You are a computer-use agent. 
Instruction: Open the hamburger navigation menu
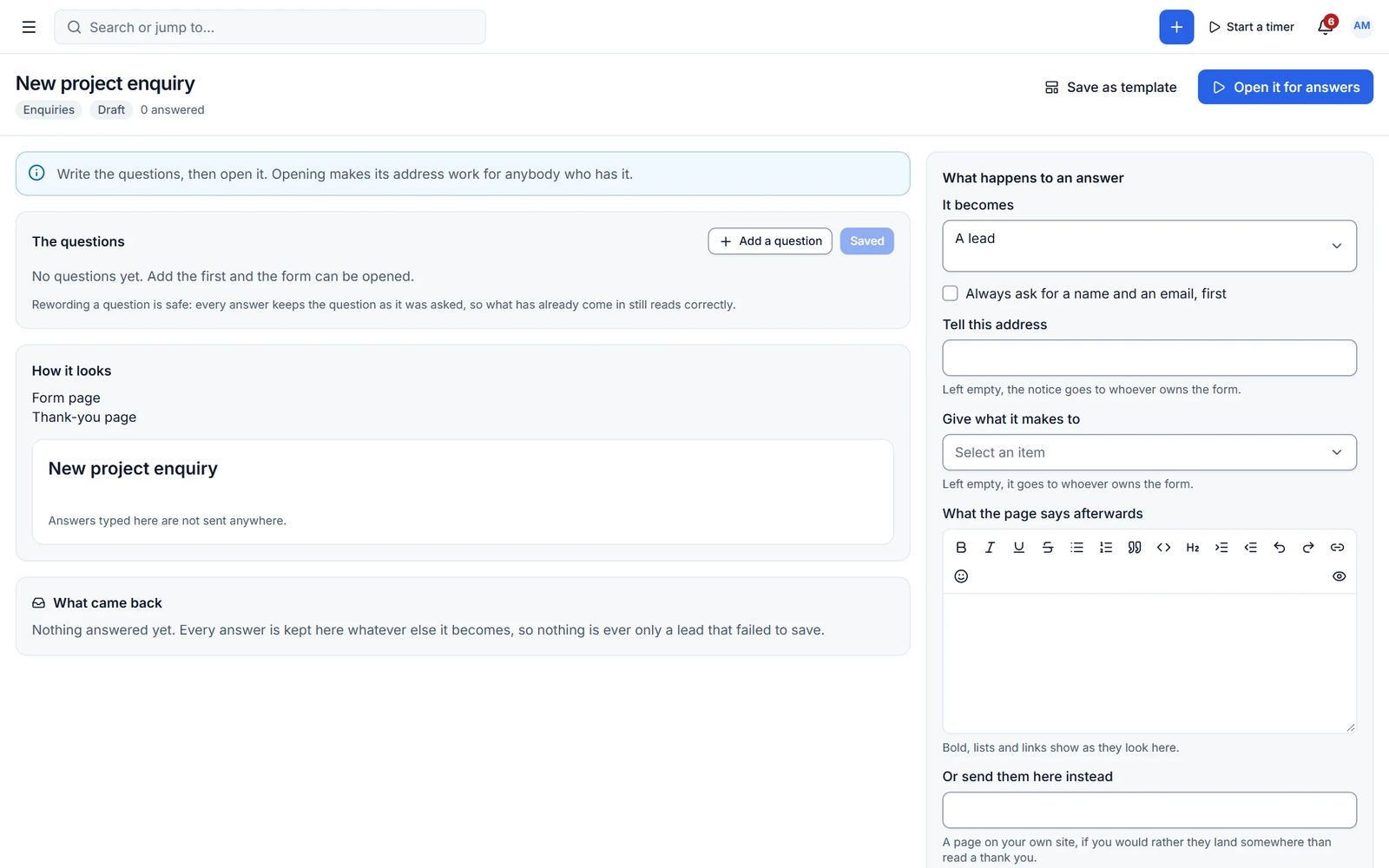(29, 27)
